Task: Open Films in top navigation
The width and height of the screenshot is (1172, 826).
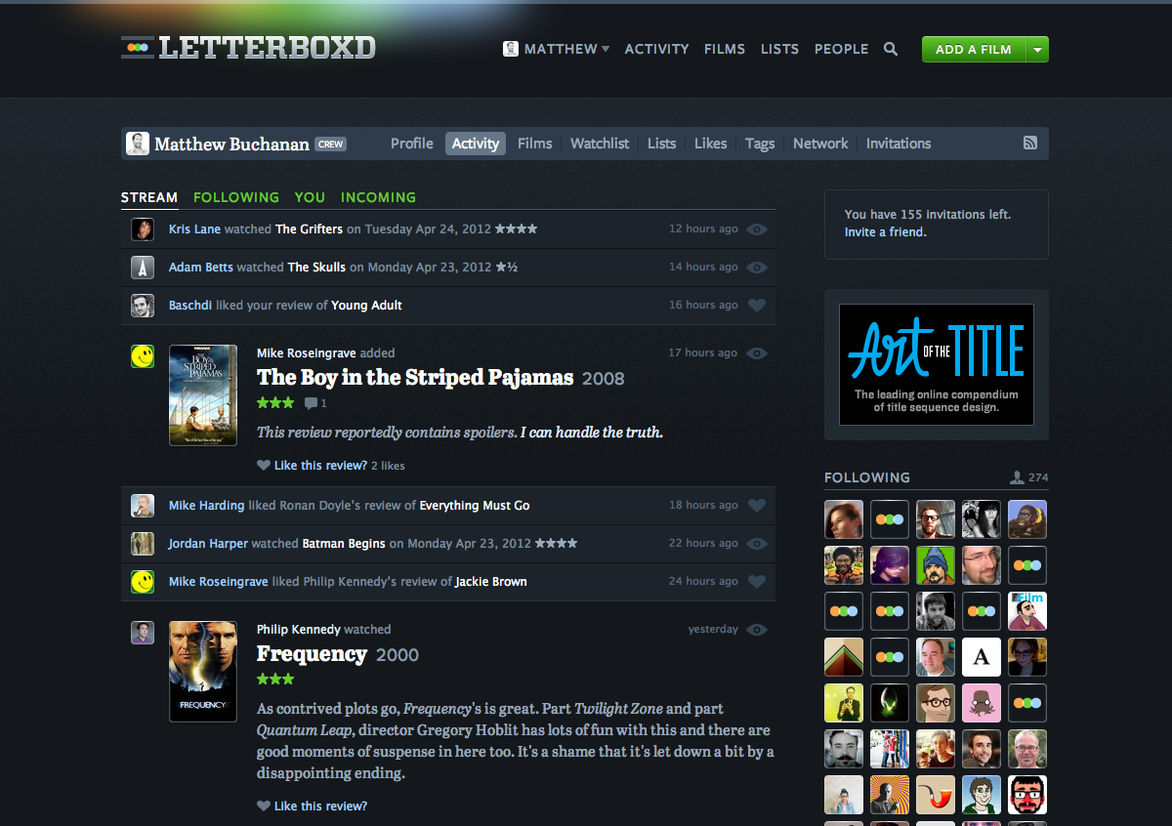Action: pyautogui.click(x=724, y=49)
